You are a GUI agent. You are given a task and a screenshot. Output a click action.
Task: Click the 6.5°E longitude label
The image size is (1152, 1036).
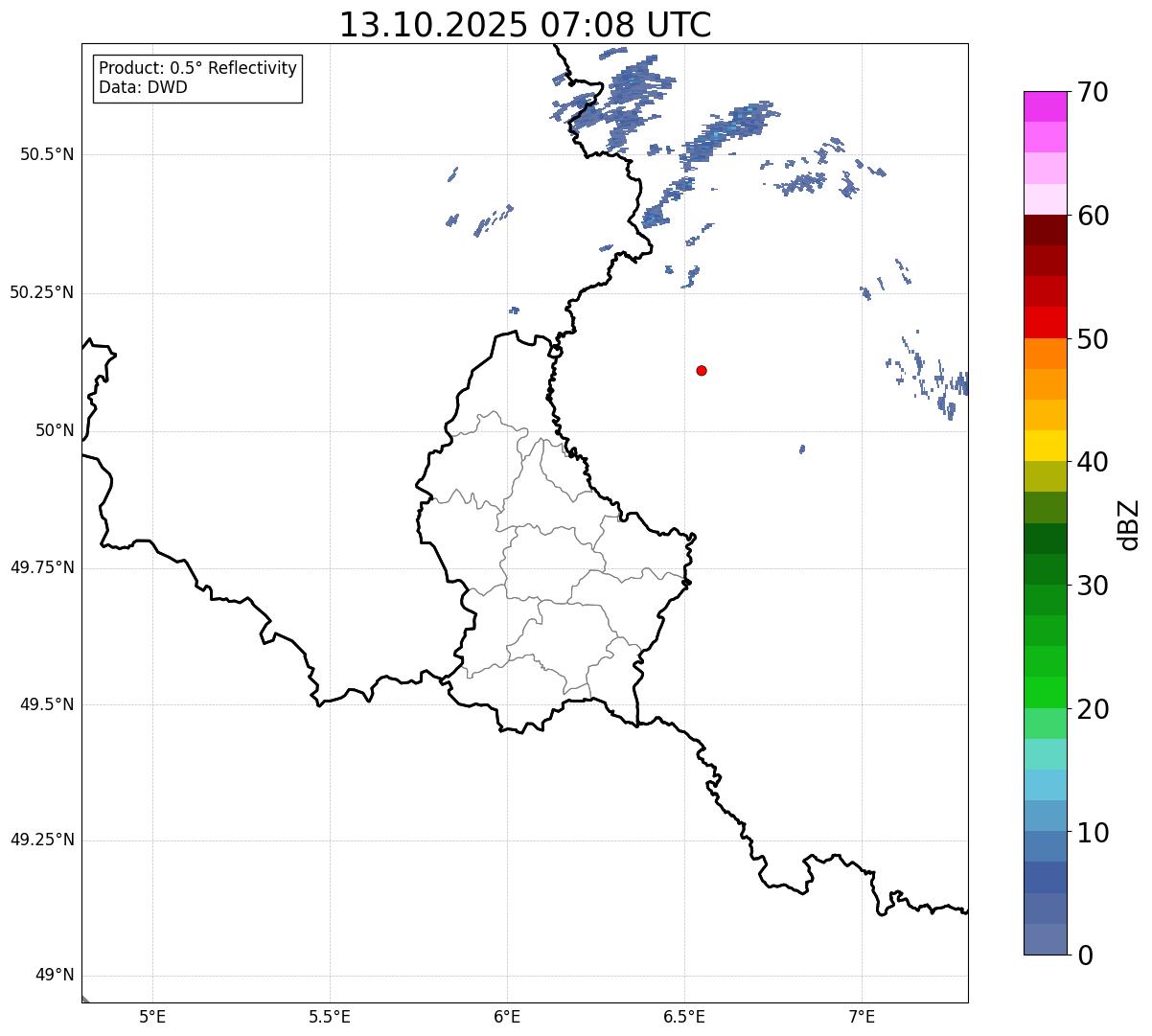[x=684, y=1017]
